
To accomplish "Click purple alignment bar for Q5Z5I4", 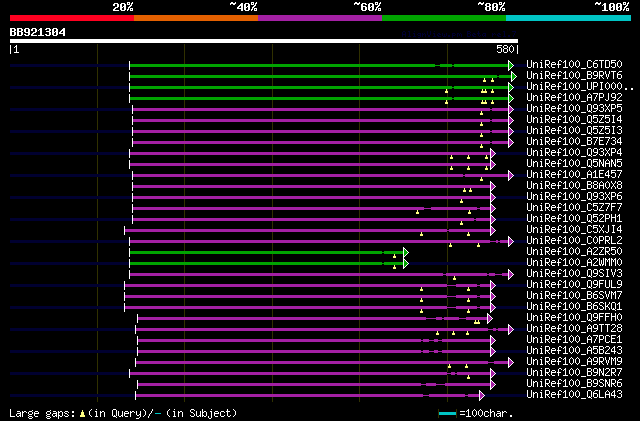I will point(320,120).
